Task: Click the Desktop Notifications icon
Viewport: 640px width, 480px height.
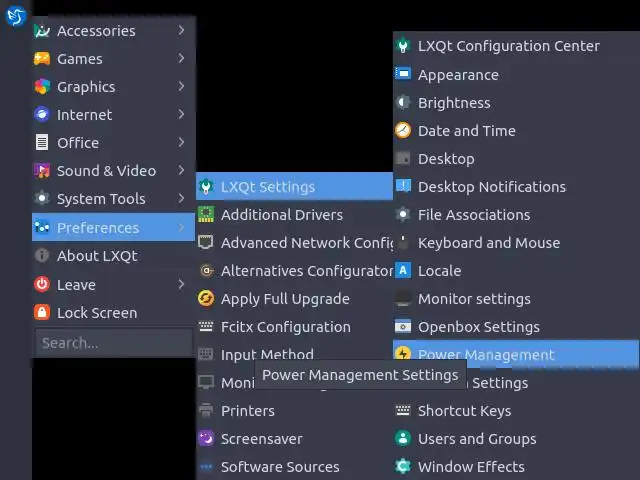Action: click(x=403, y=187)
